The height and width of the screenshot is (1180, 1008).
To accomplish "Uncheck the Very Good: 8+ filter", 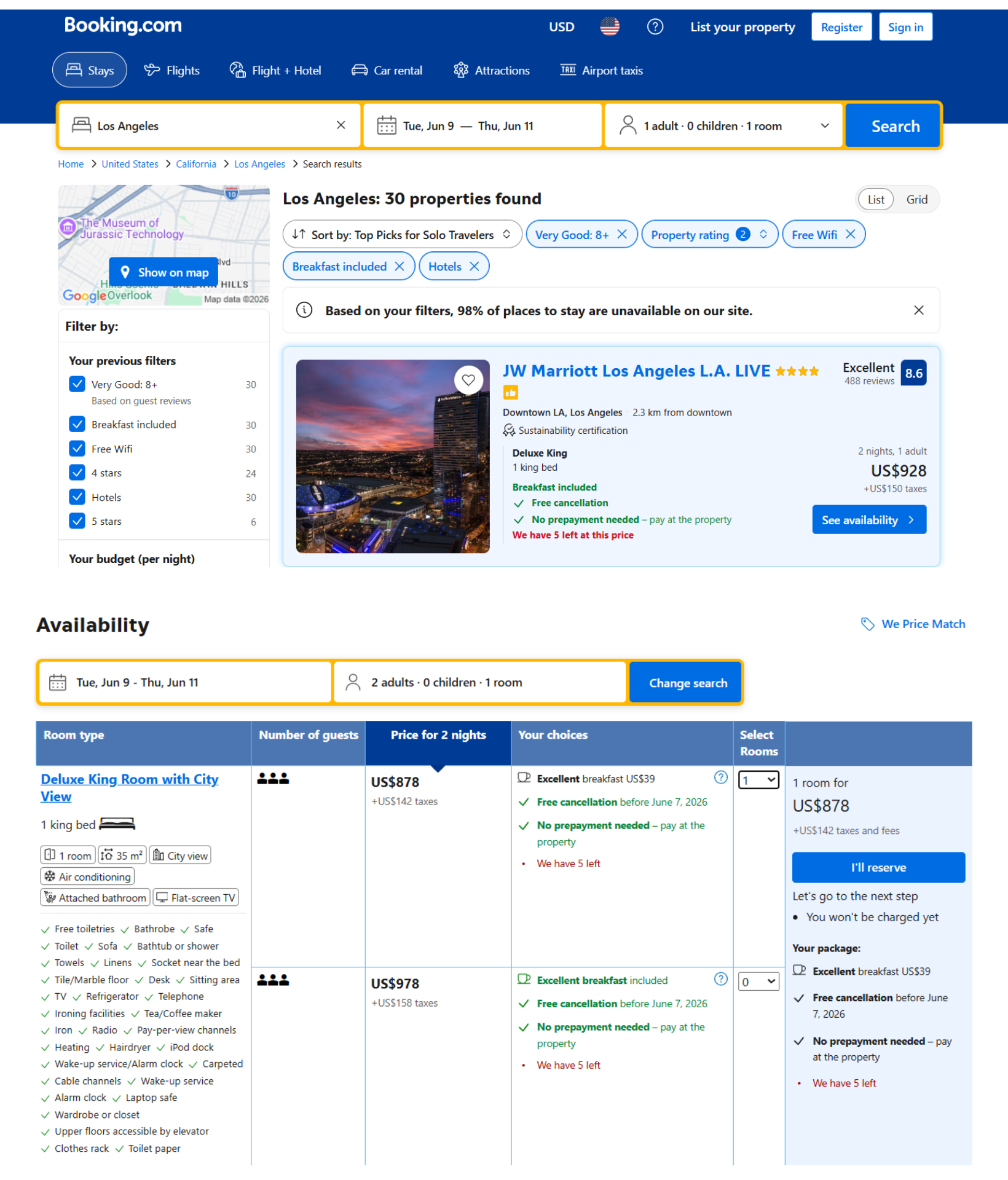I will pos(77,385).
